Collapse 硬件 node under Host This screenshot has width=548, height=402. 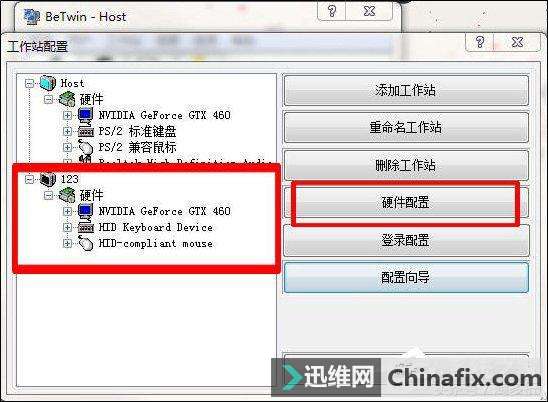click(49, 99)
